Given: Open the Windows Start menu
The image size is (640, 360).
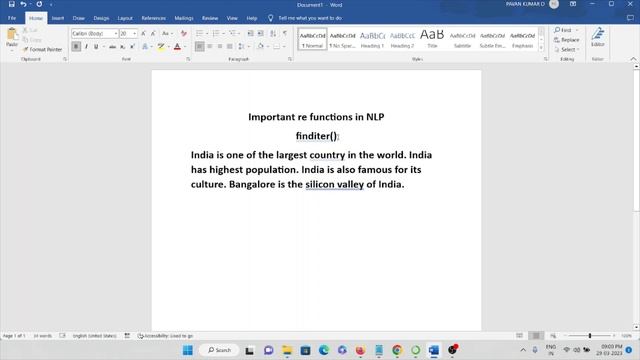Looking at the screenshot, I should [x=188, y=350].
